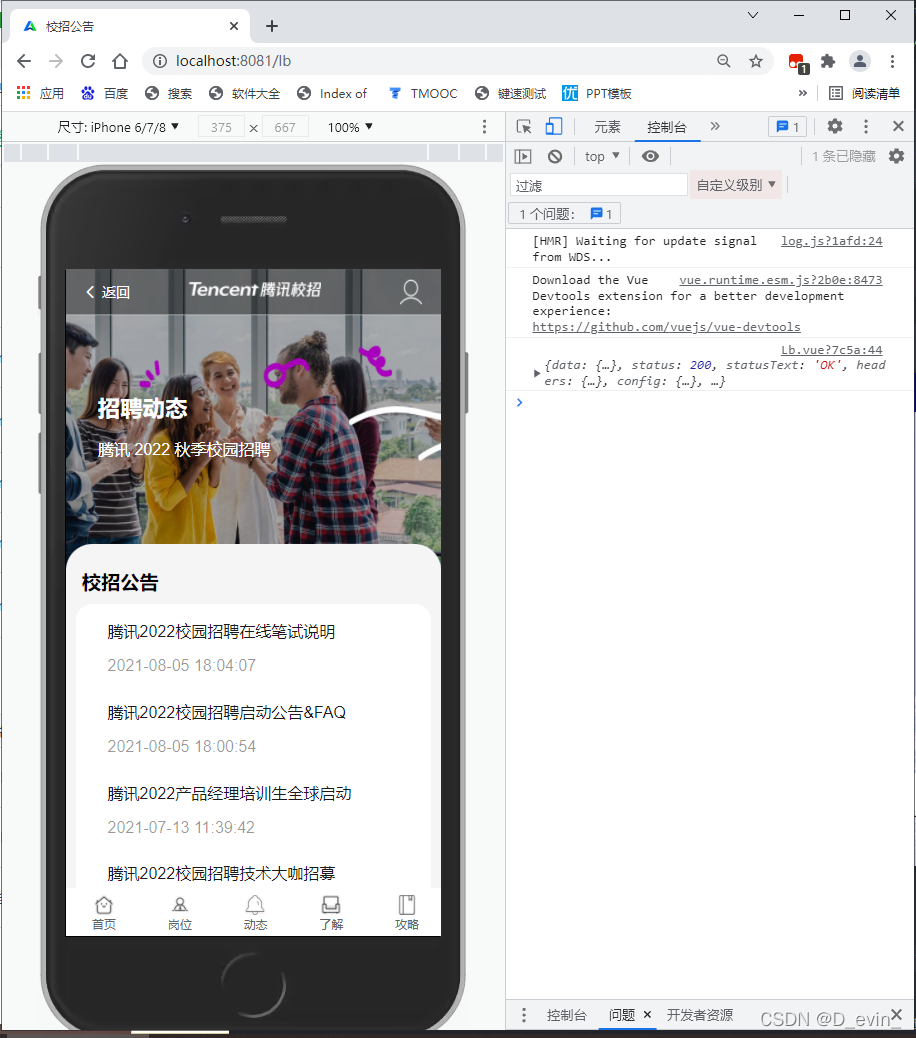Reload the localhost page

88,61
